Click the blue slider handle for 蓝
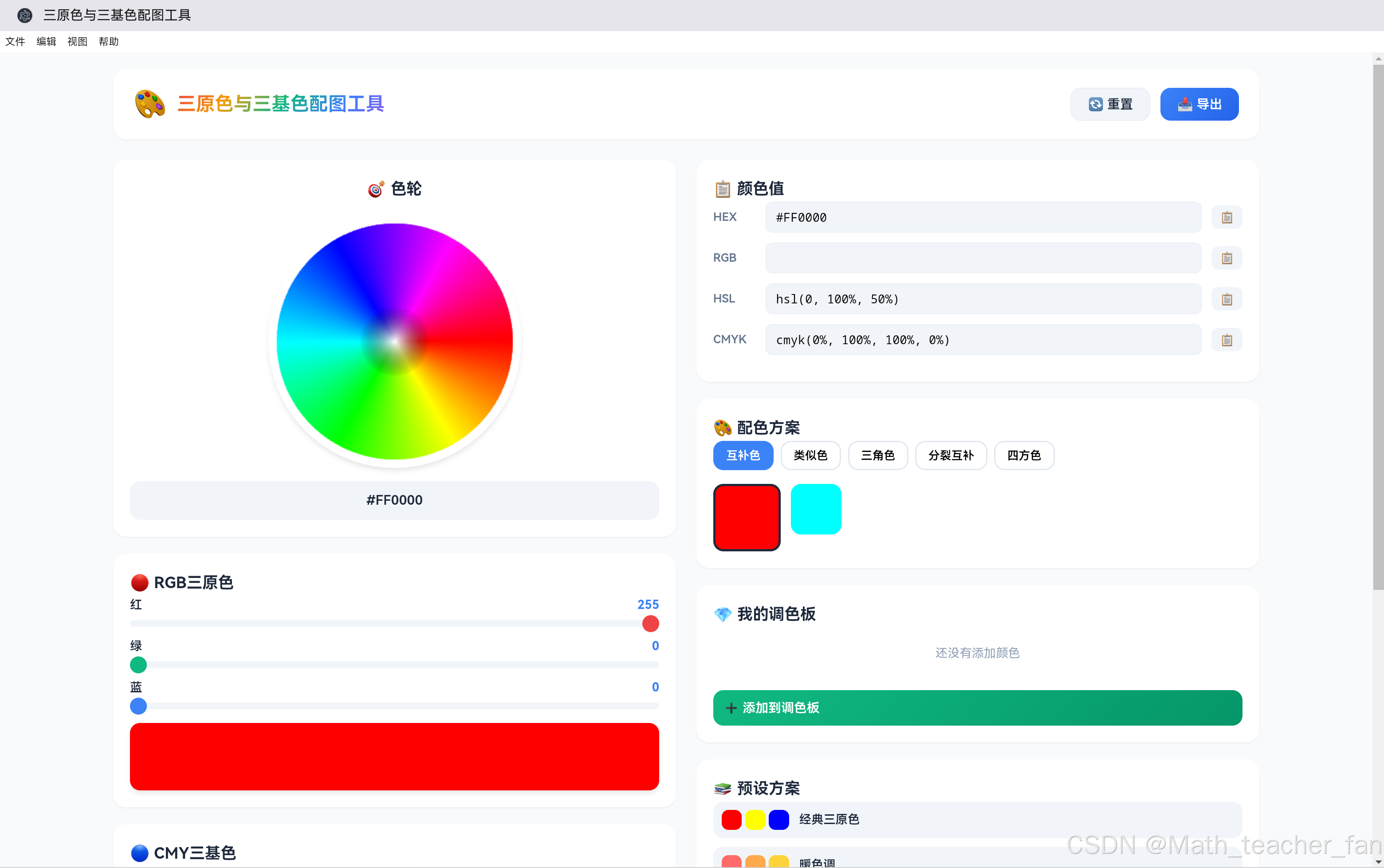Screen dimensions: 1384x868 [138, 706]
